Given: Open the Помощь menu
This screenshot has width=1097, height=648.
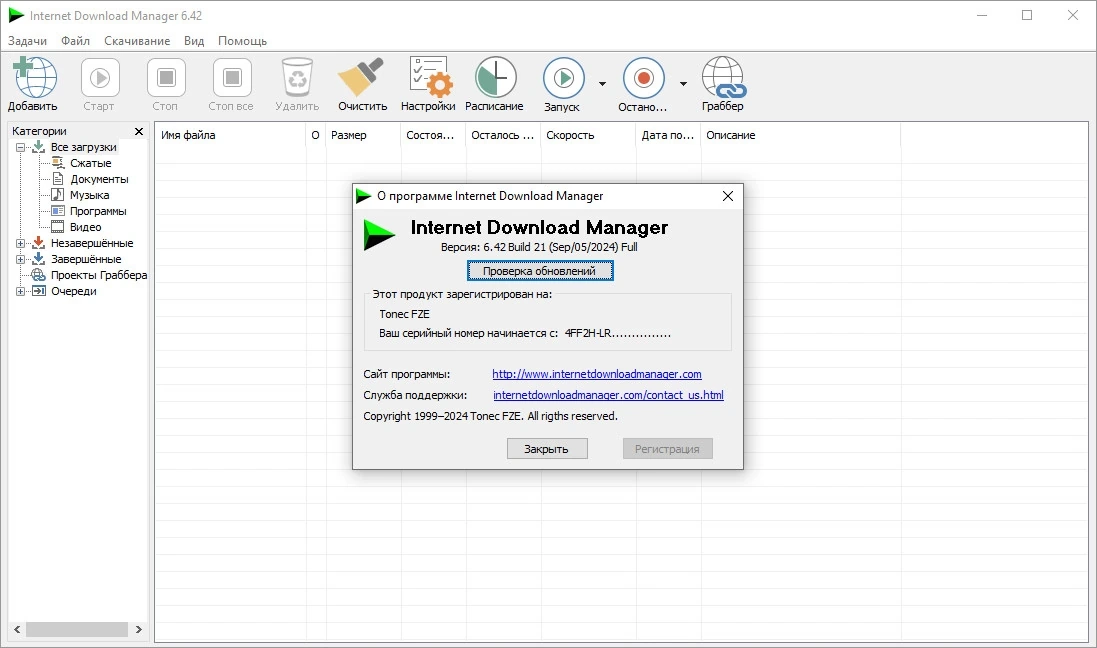Looking at the screenshot, I should point(242,41).
